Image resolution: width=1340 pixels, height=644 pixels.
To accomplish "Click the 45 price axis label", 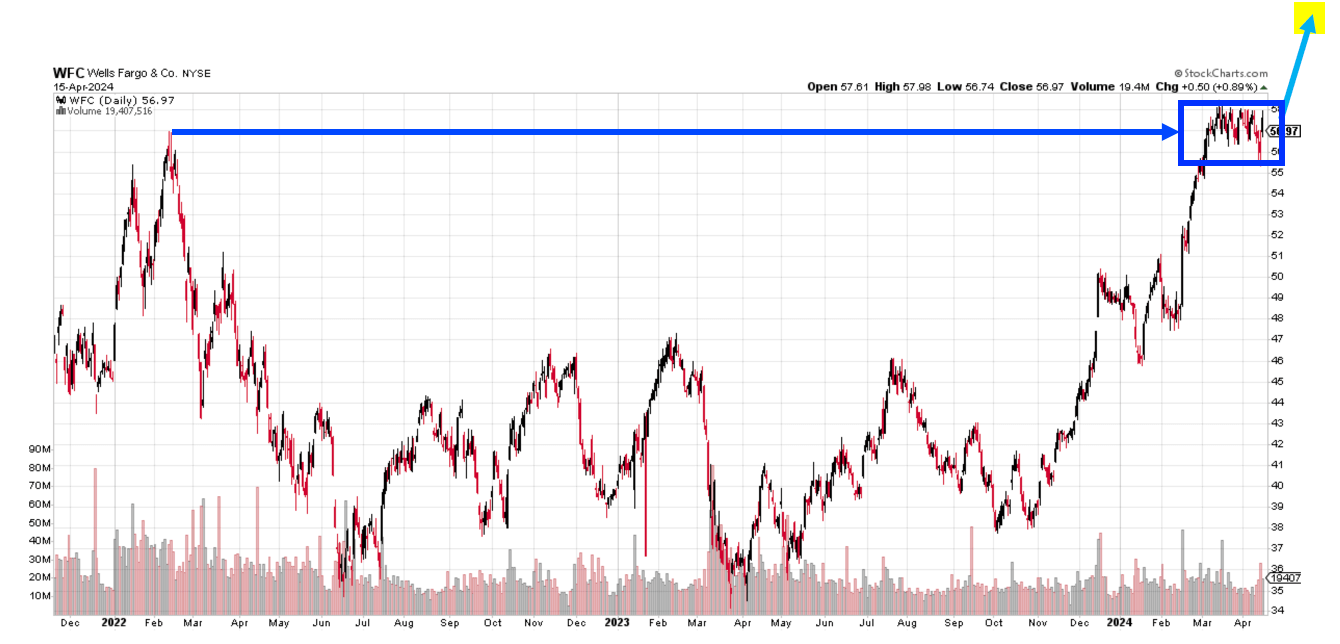I will pyautogui.click(x=1277, y=381).
